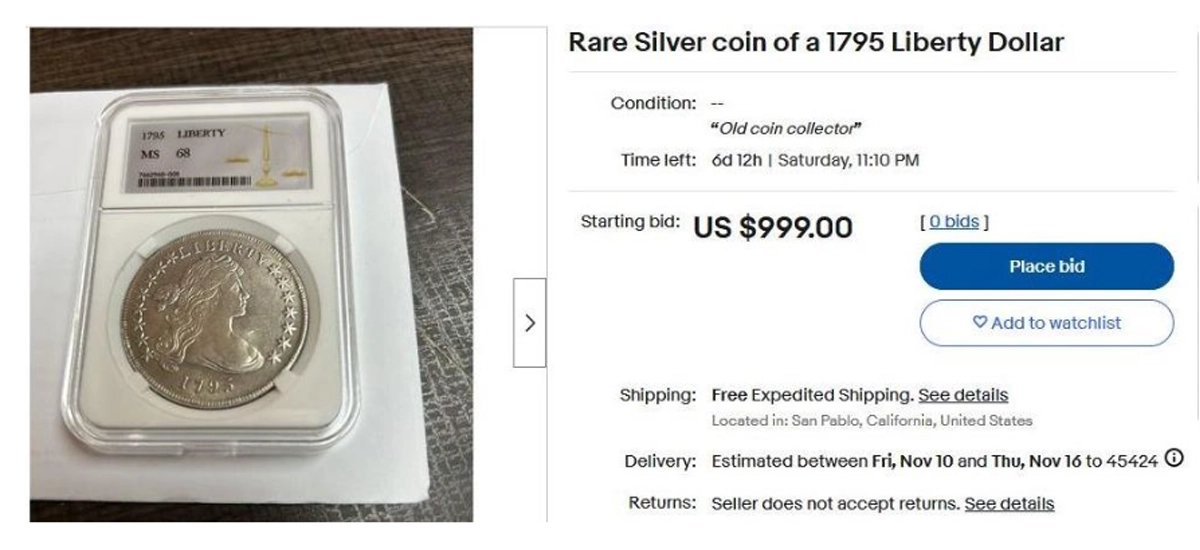Open See details for returns
This screenshot has width=1200, height=550.
(1009, 503)
